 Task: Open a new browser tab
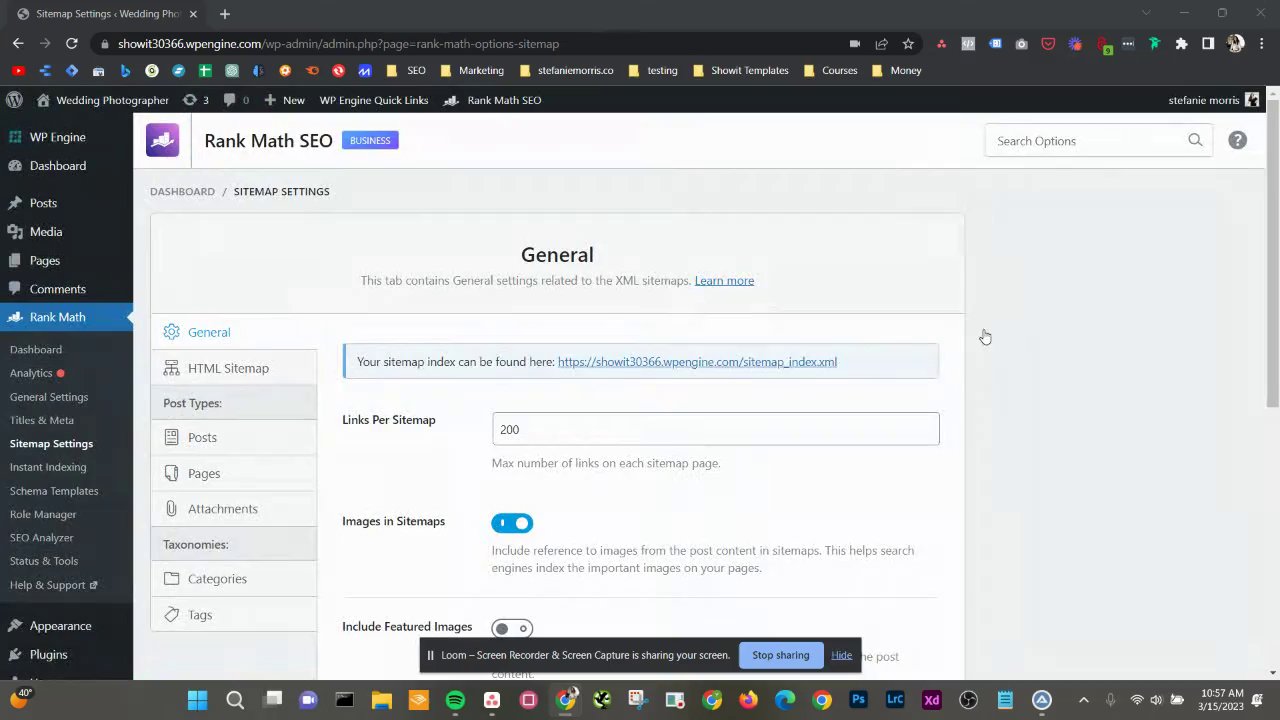point(224,14)
